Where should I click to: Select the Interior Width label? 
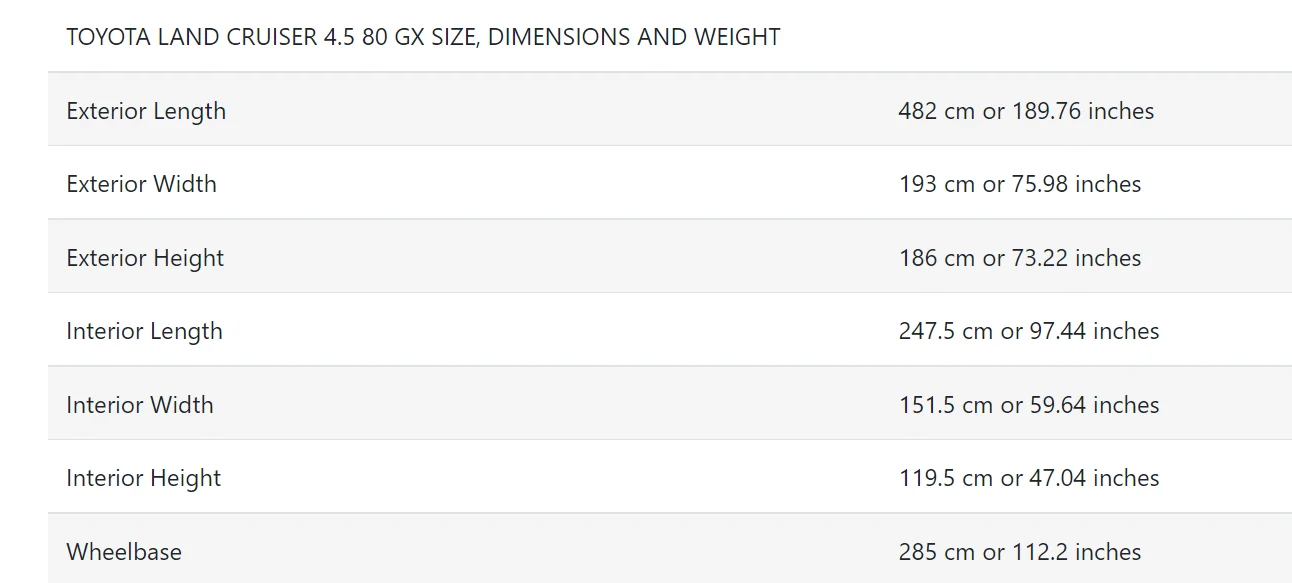click(x=140, y=405)
